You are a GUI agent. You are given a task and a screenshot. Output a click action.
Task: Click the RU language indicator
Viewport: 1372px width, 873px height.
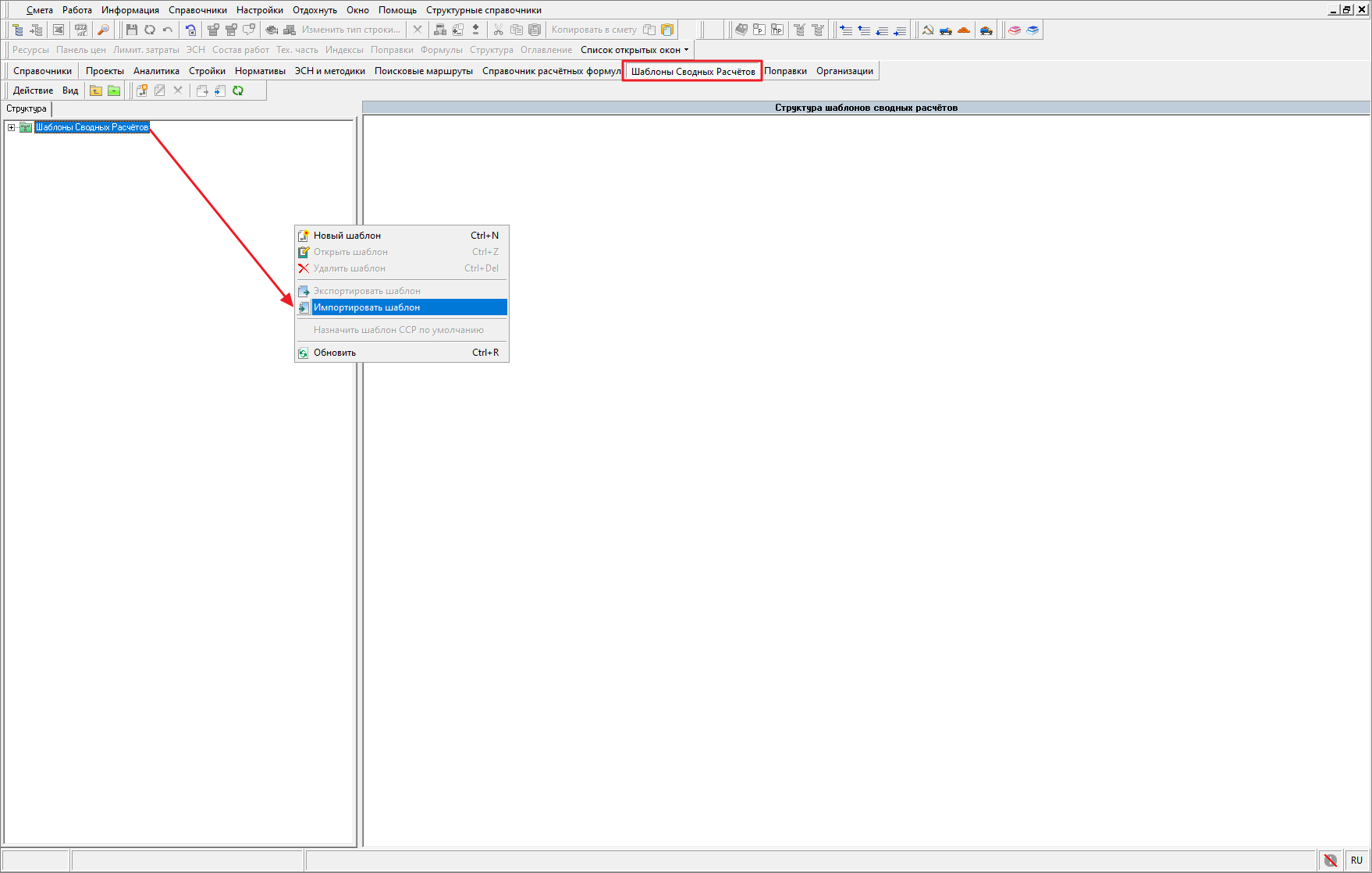click(1356, 860)
